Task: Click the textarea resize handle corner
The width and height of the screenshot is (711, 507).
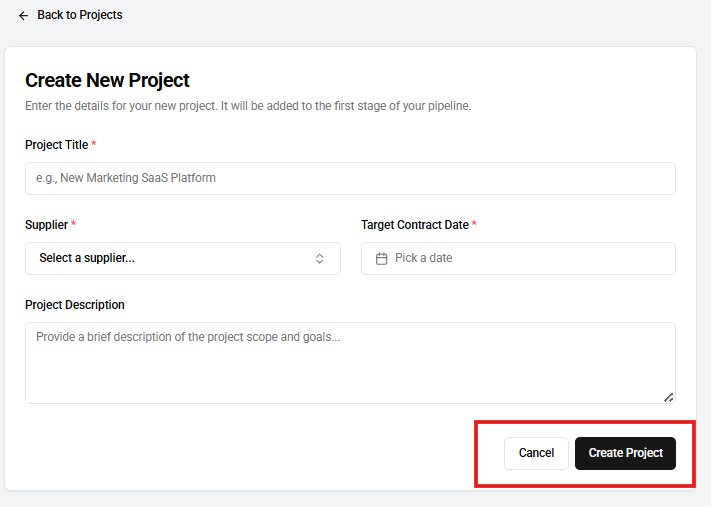Action: tap(669, 397)
